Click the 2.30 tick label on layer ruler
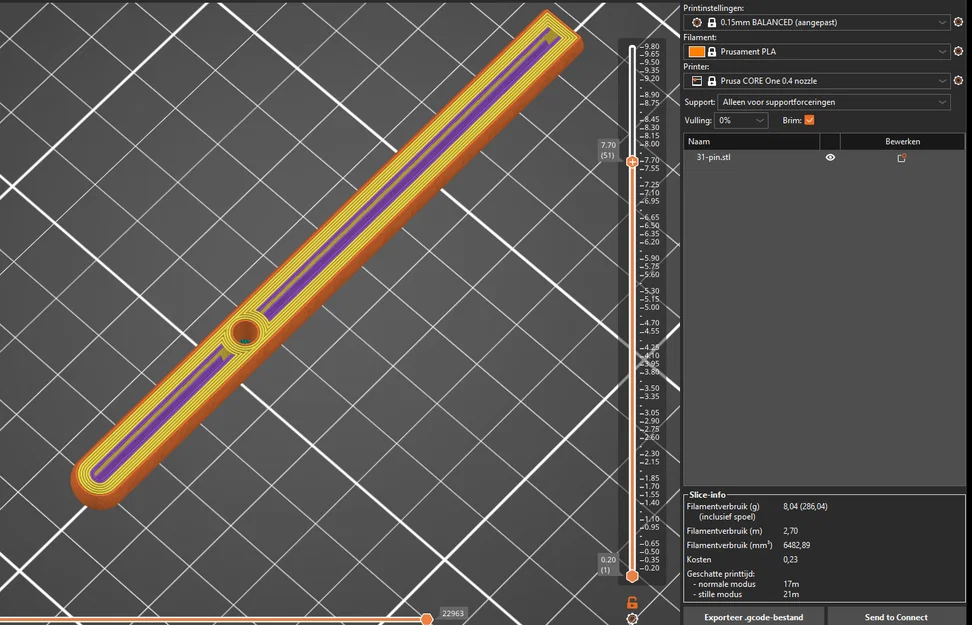Viewport: 972px width, 625px height. (x=651, y=454)
